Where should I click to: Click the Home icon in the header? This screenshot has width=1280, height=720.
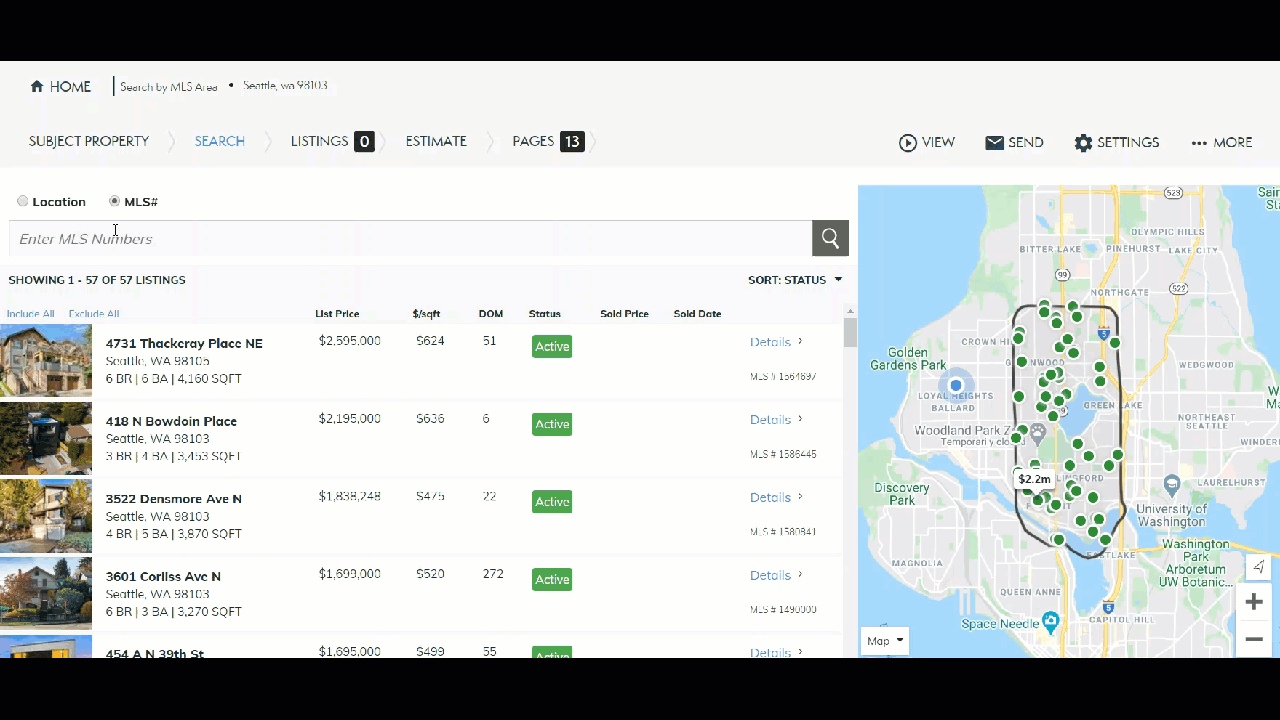[36, 86]
